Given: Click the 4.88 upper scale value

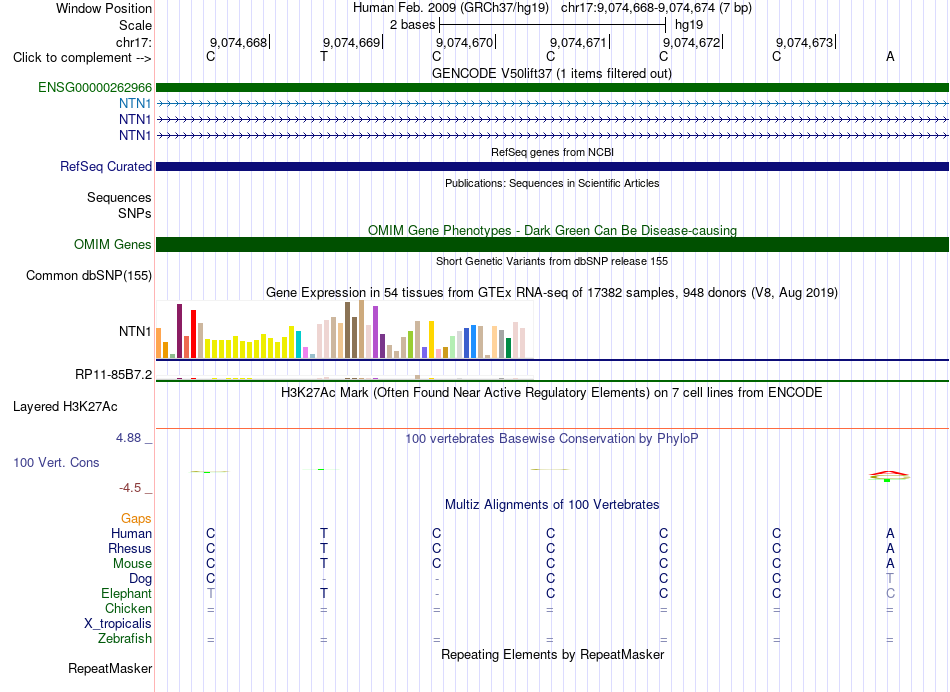Looking at the screenshot, I should pyautogui.click(x=128, y=437).
